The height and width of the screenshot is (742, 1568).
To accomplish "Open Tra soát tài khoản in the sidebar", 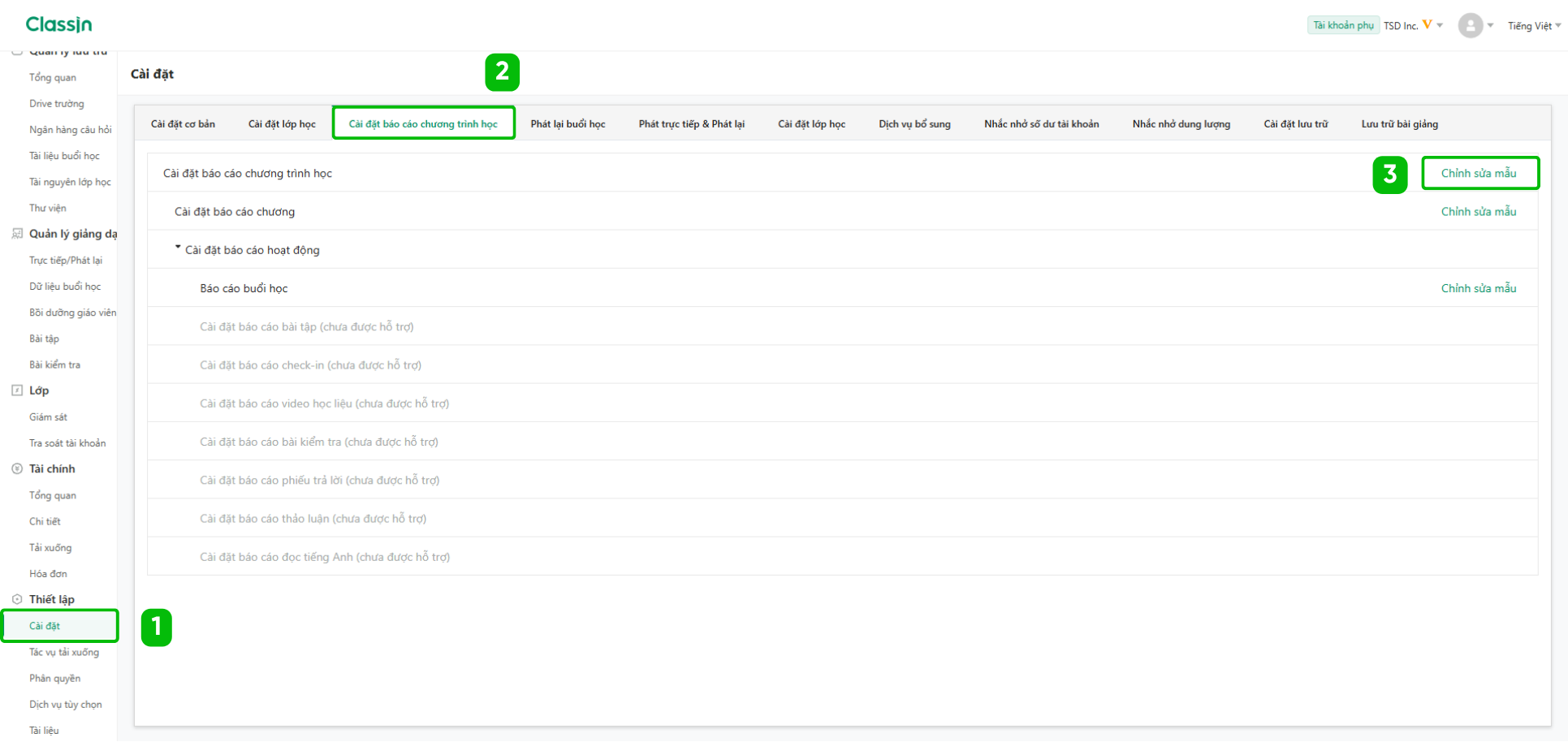I will point(67,443).
